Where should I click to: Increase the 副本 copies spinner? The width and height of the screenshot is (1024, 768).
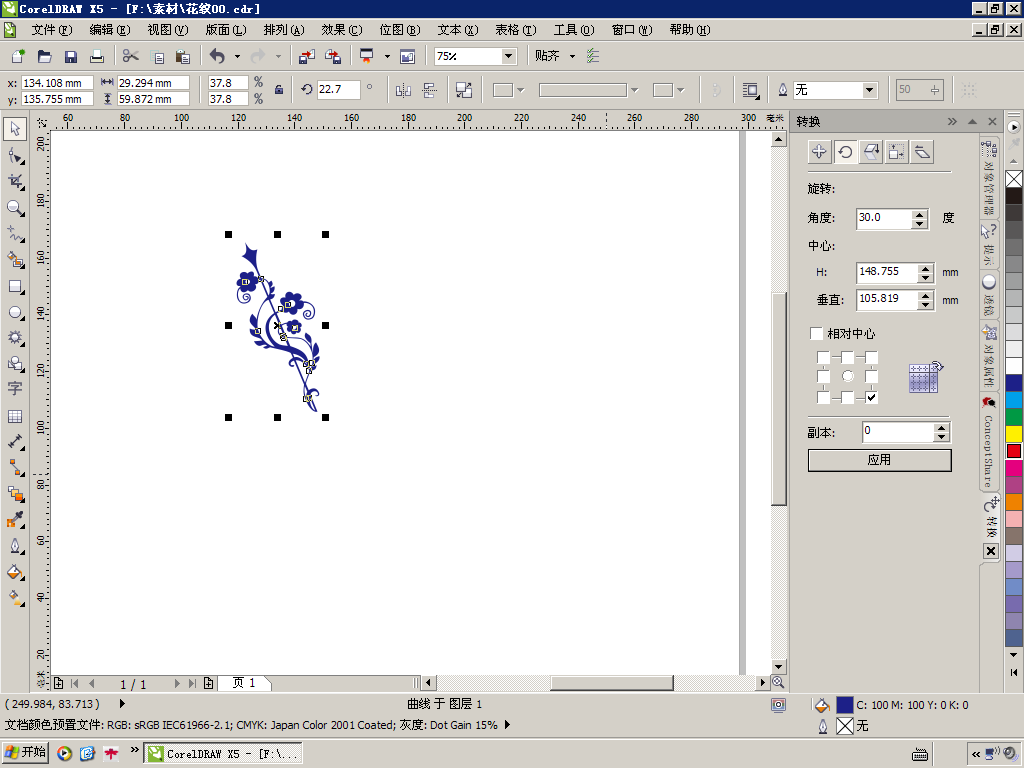click(x=941, y=428)
